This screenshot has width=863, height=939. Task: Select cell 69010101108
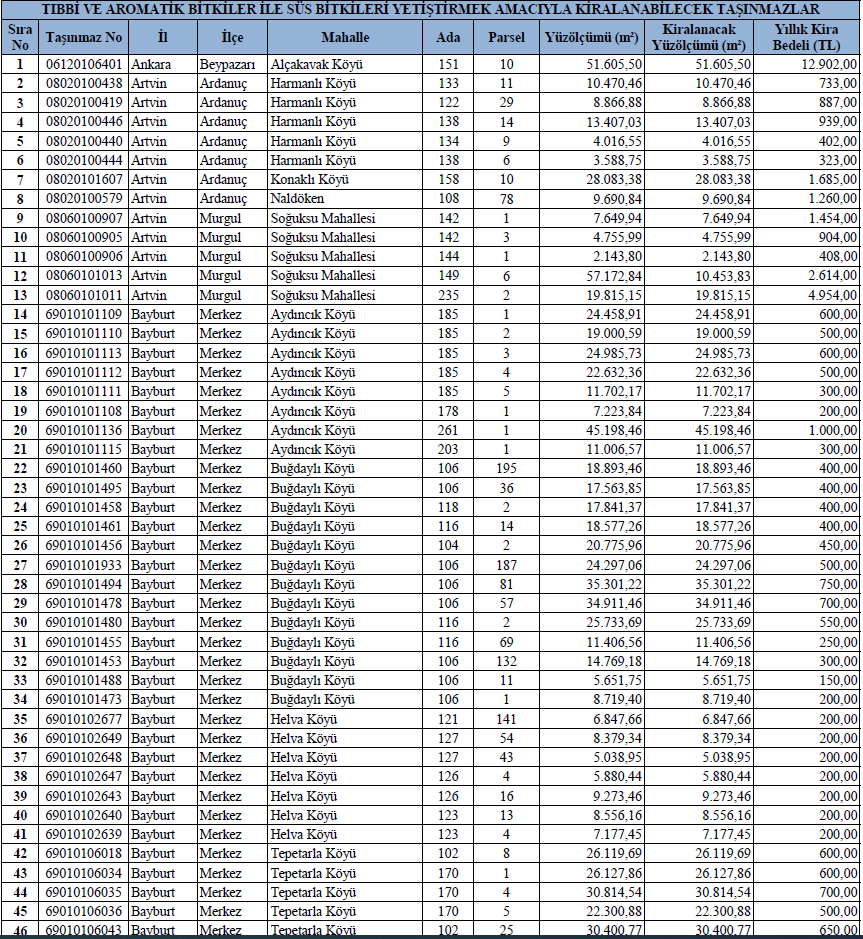[84, 411]
